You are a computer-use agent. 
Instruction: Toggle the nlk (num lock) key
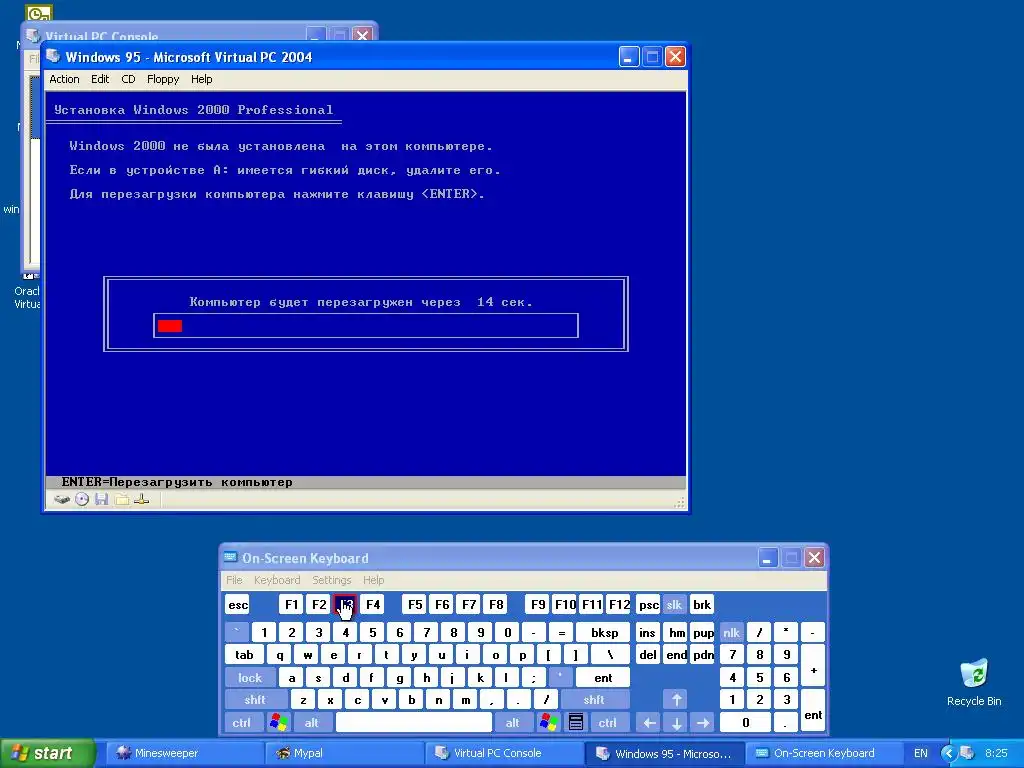[x=731, y=632]
